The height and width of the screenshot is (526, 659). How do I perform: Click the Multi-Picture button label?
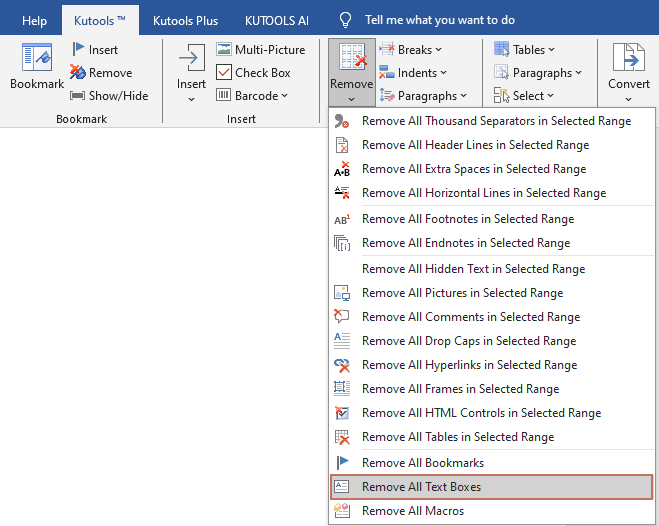tap(270, 50)
